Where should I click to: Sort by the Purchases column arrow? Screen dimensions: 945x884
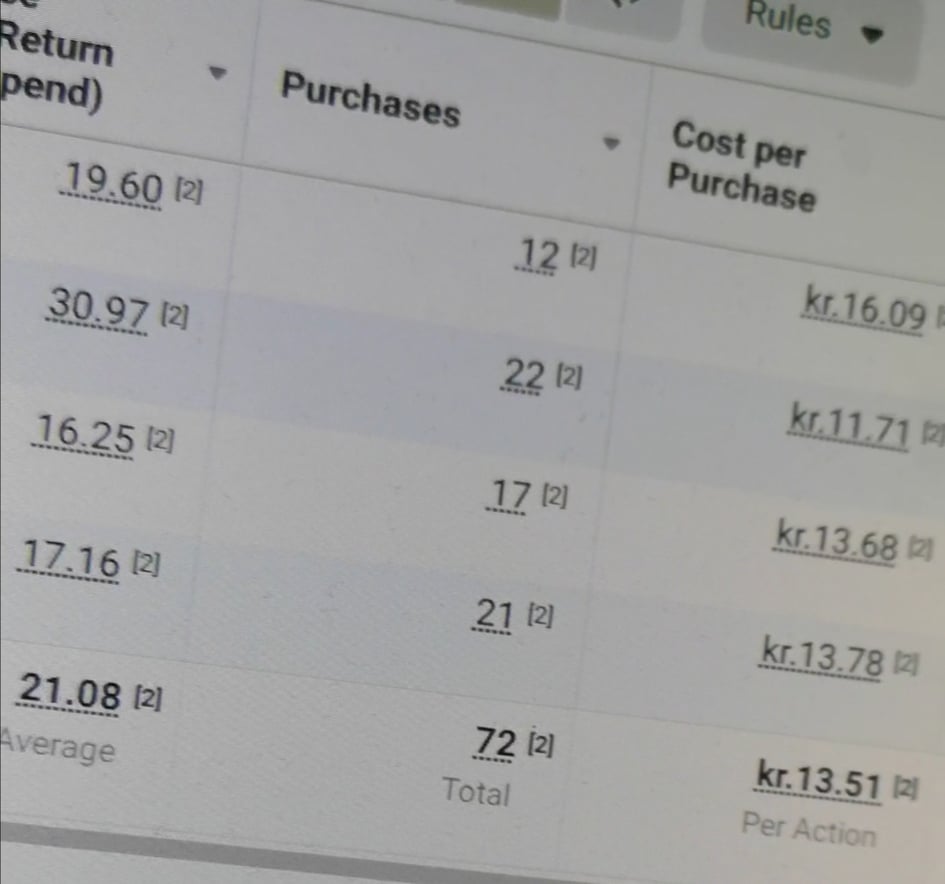611,143
